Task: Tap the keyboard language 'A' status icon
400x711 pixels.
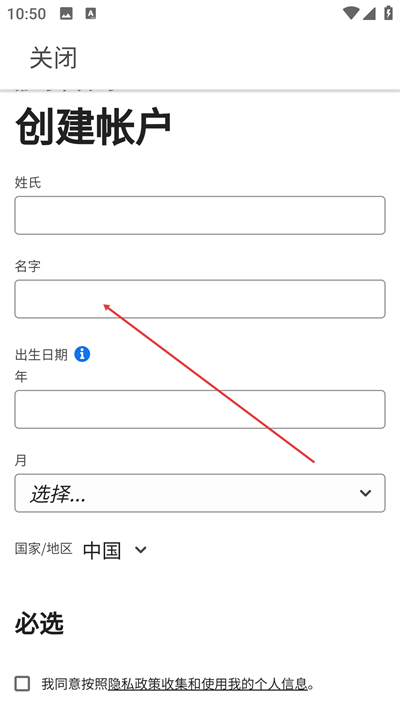Action: [x=91, y=14]
